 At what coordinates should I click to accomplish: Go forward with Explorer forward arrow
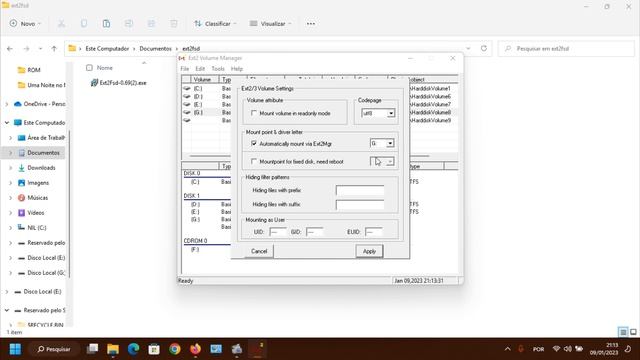pyautogui.click(x=26, y=49)
